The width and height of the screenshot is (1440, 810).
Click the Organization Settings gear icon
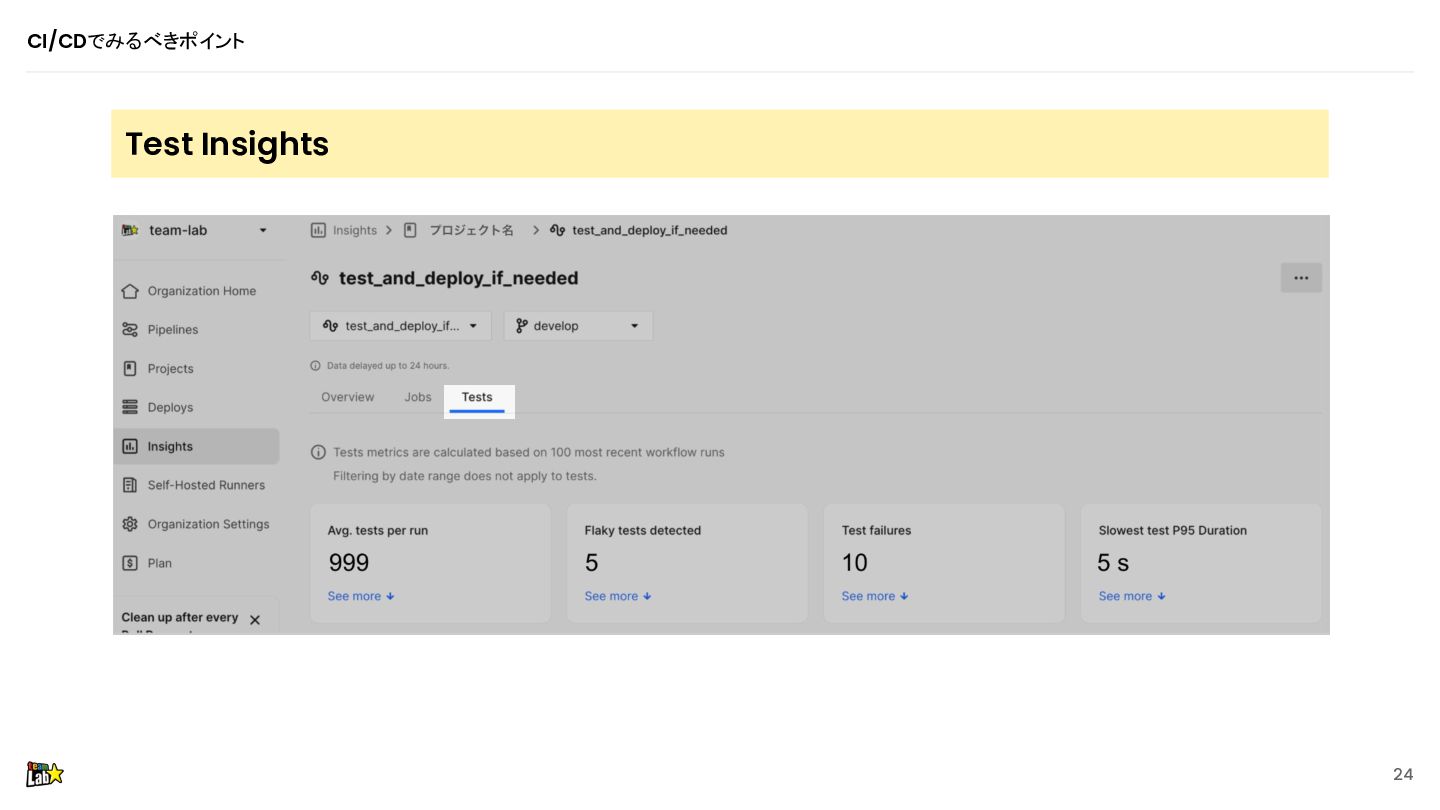(x=130, y=524)
